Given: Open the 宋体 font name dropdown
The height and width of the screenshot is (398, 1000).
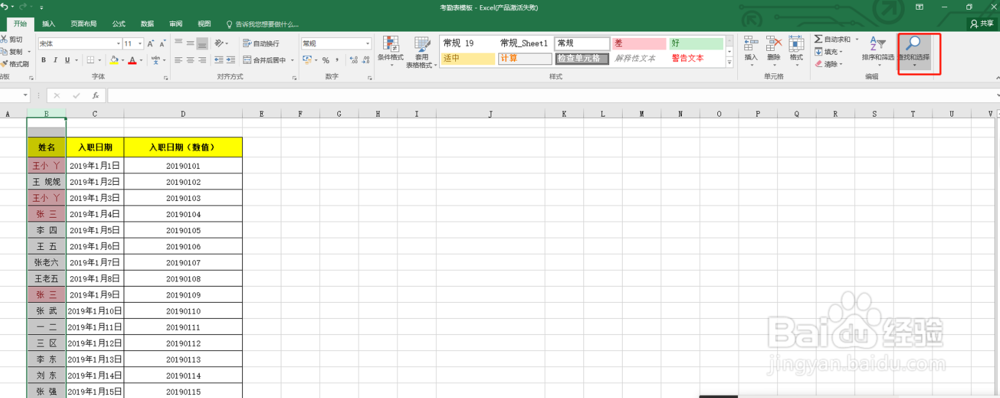Looking at the screenshot, I should 119,43.
